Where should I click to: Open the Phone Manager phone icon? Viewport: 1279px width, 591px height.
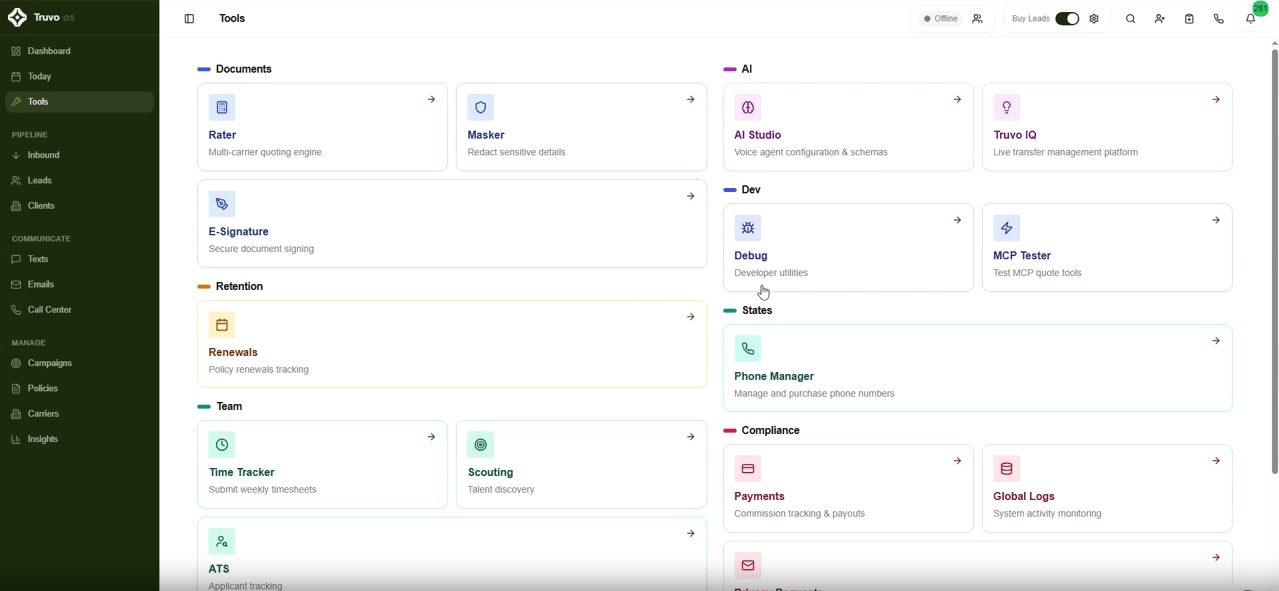(x=748, y=349)
